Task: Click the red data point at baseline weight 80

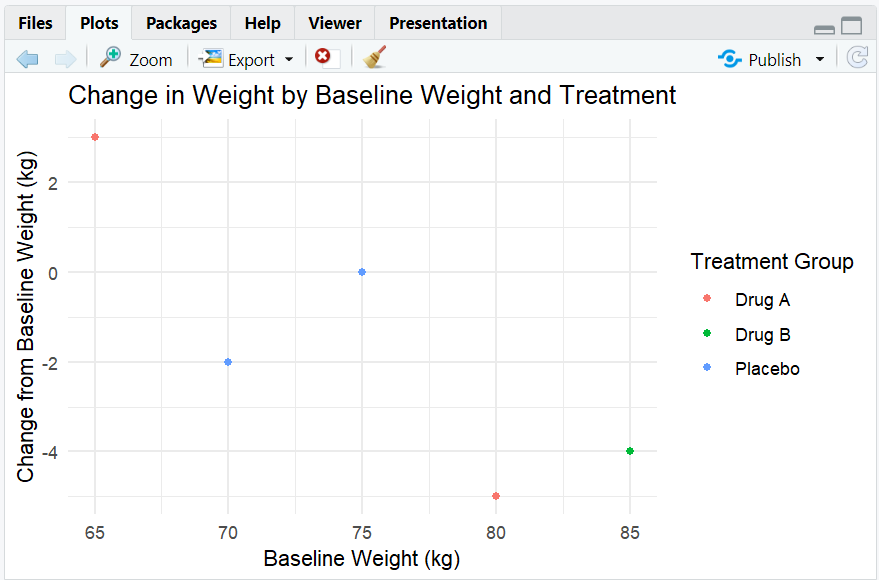Action: click(x=496, y=496)
